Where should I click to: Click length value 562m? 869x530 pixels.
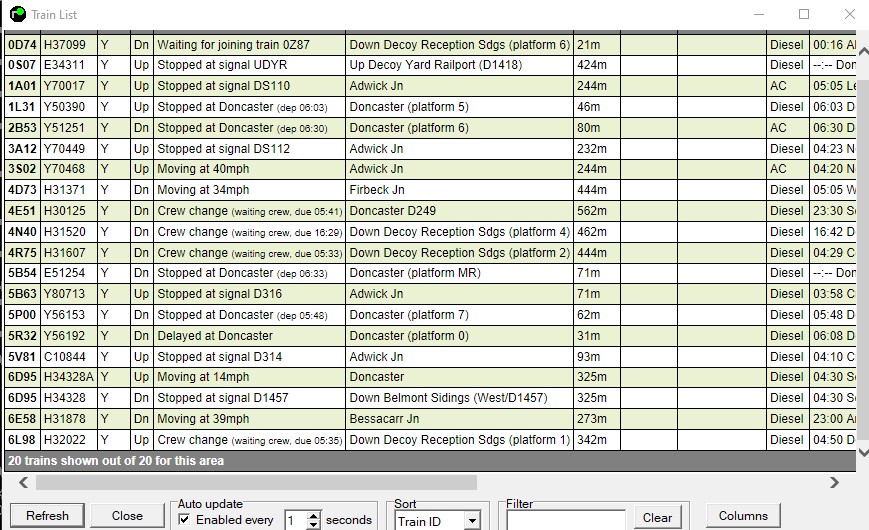point(592,211)
